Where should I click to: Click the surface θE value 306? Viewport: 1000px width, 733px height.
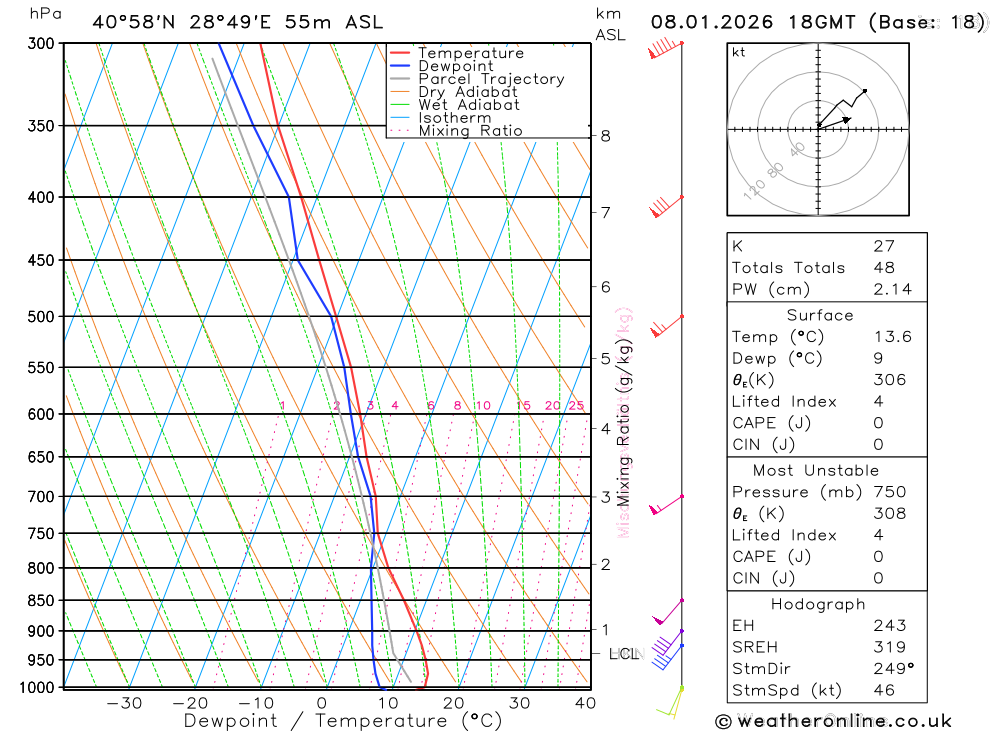890,380
